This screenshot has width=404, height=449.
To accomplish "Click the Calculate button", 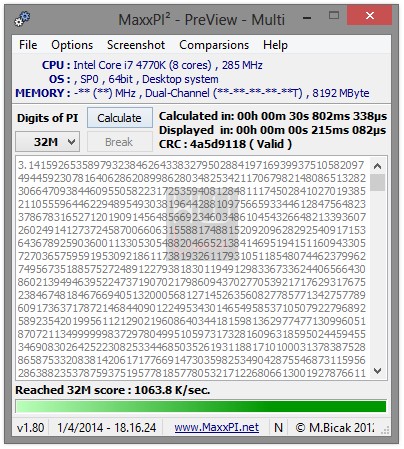I will tap(120, 118).
